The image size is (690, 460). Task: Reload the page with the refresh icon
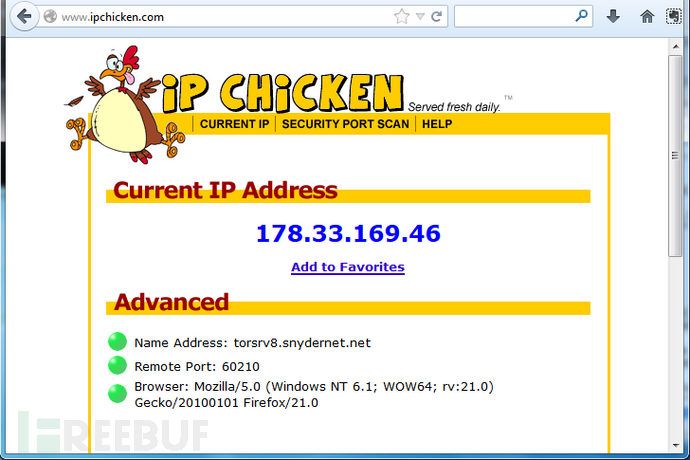(436, 17)
